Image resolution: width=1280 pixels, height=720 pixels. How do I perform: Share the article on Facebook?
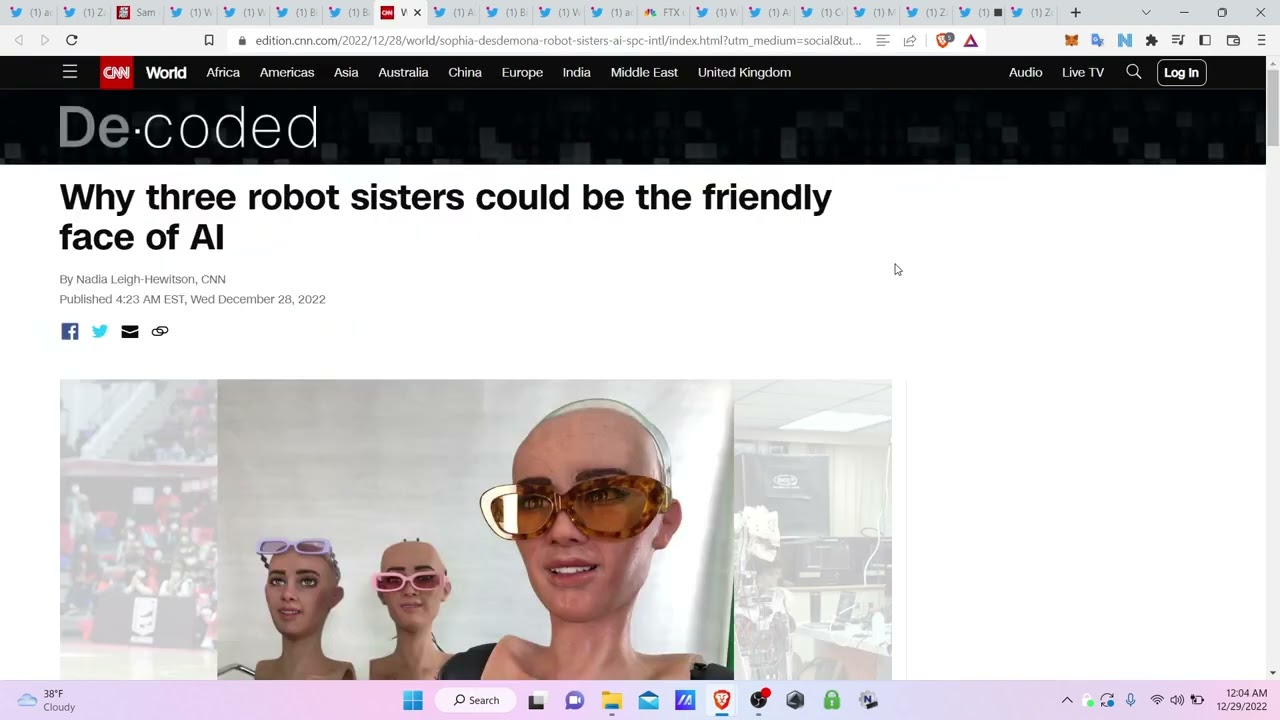tap(69, 331)
